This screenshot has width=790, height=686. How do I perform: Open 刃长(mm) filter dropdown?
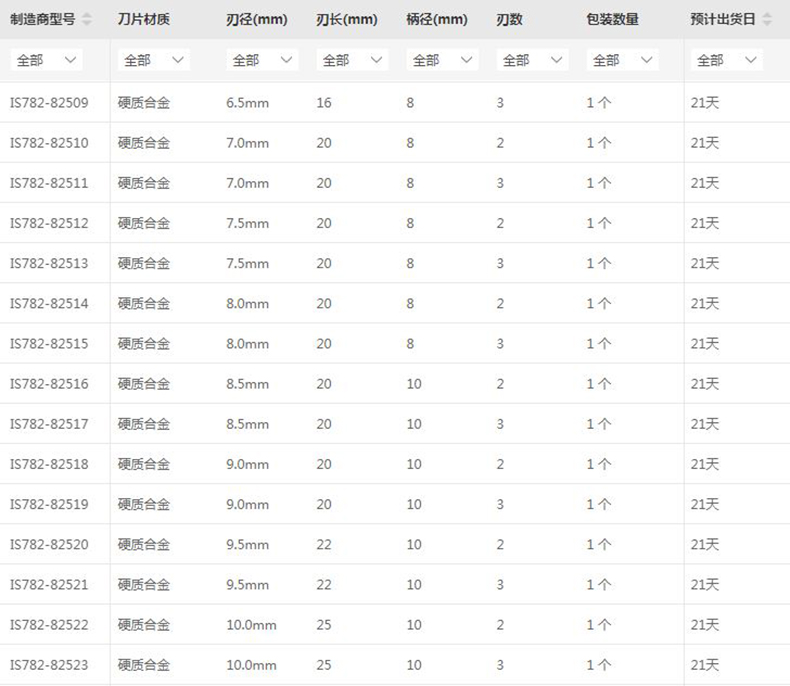click(352, 60)
